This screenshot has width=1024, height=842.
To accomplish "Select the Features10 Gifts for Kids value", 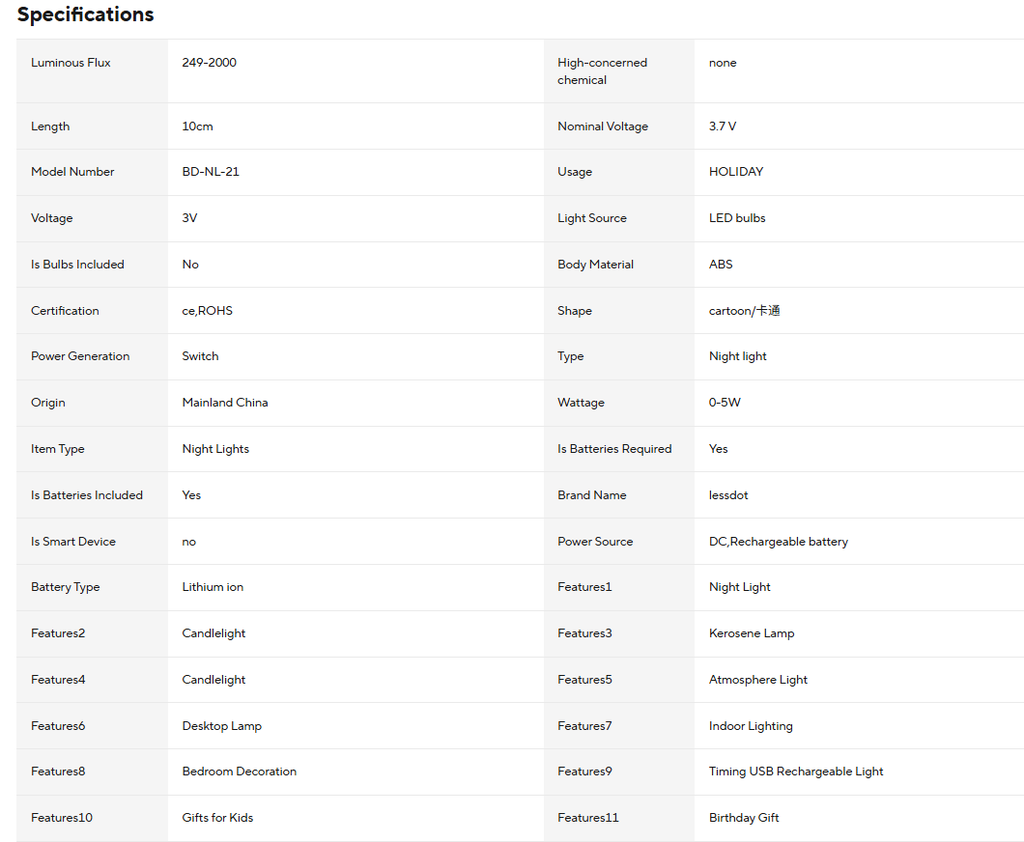I will (217, 818).
